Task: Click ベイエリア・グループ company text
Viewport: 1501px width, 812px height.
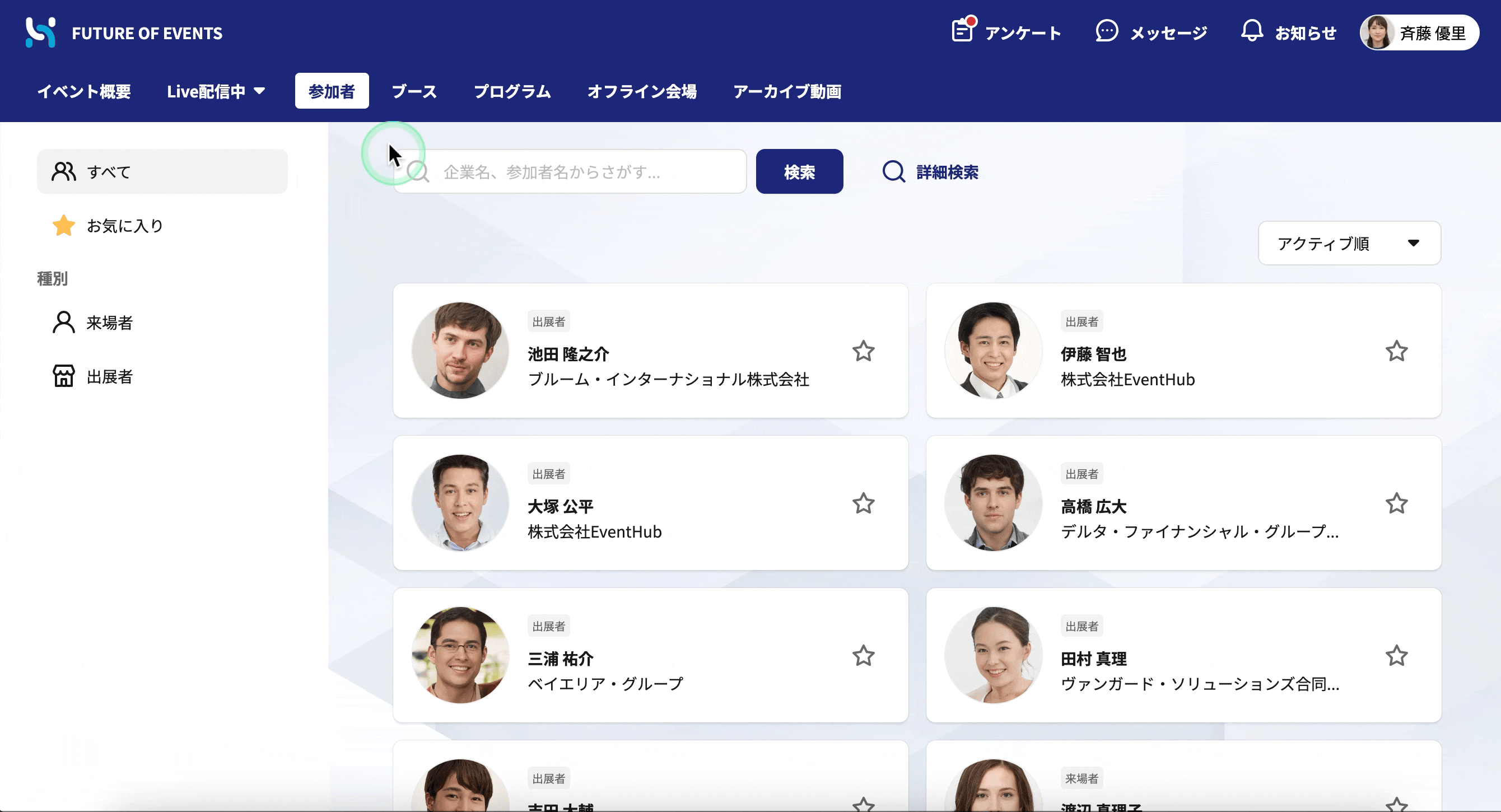Action: click(x=605, y=684)
